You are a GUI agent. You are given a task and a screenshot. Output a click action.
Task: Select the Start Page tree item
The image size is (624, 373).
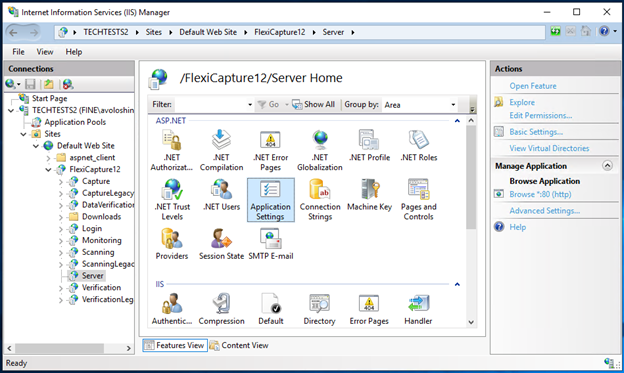click(x=49, y=98)
